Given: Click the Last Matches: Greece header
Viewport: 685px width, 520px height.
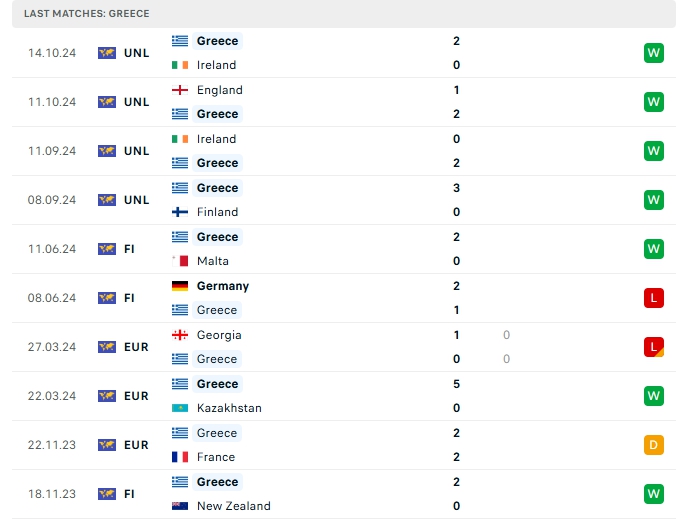Looking at the screenshot, I should point(87,14).
